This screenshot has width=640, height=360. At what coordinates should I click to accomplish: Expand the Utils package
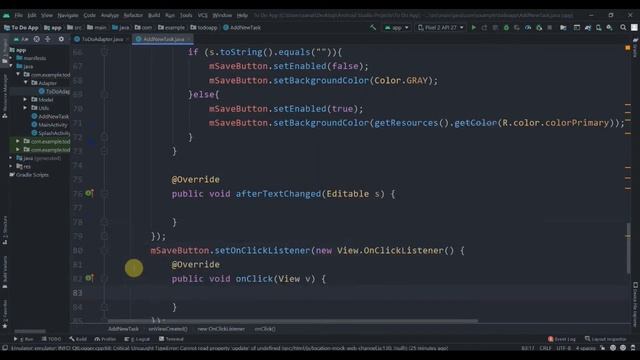(26, 108)
